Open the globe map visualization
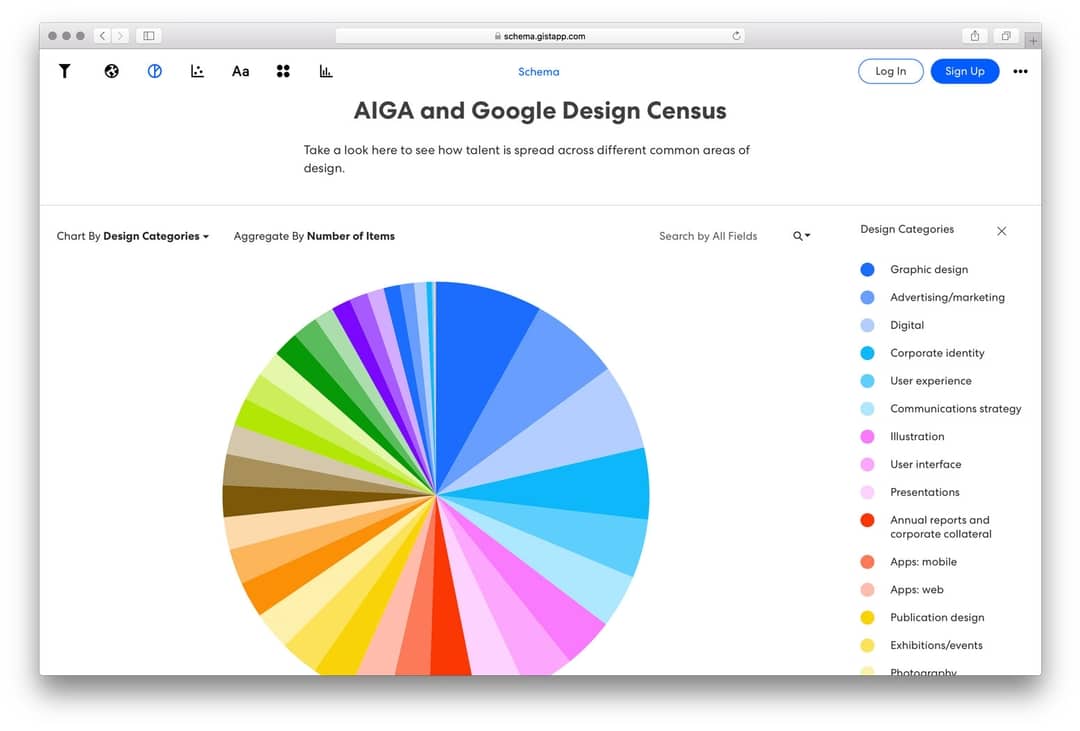This screenshot has height=731, width=1080. (111, 71)
